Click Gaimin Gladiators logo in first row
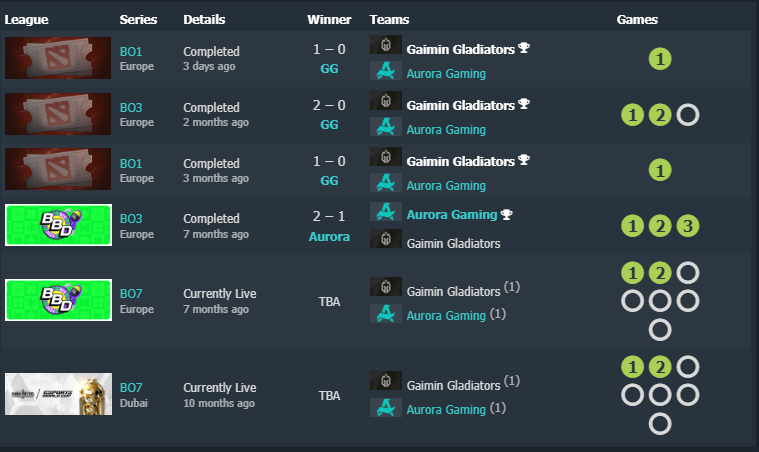Viewport: 759px width, 452px height. tap(386, 46)
